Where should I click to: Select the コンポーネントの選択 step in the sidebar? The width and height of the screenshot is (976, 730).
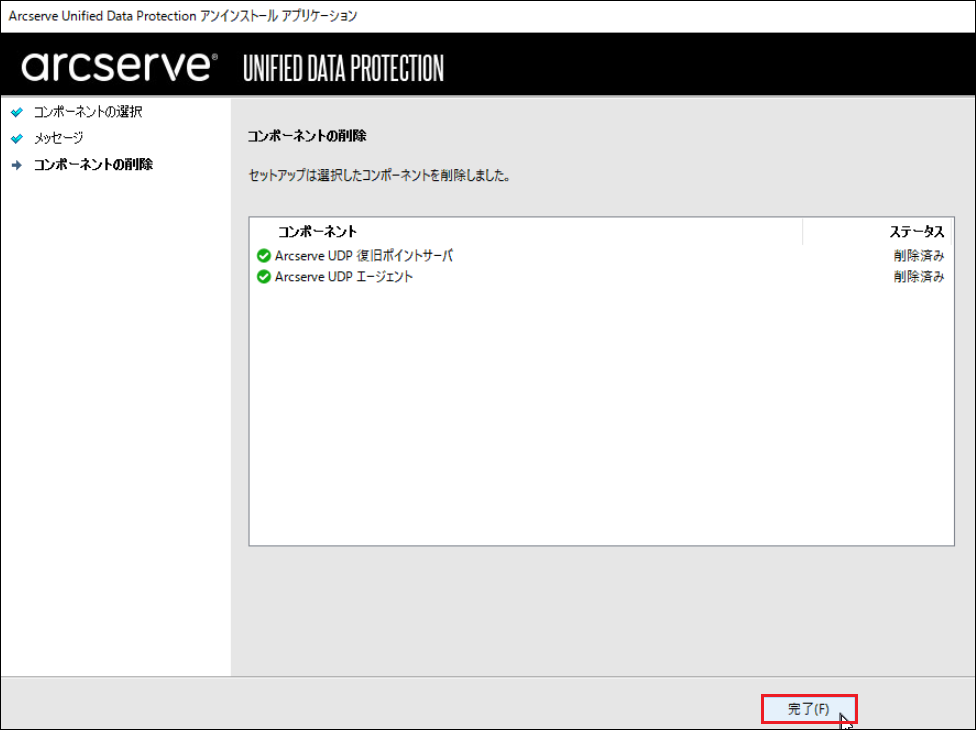88,112
